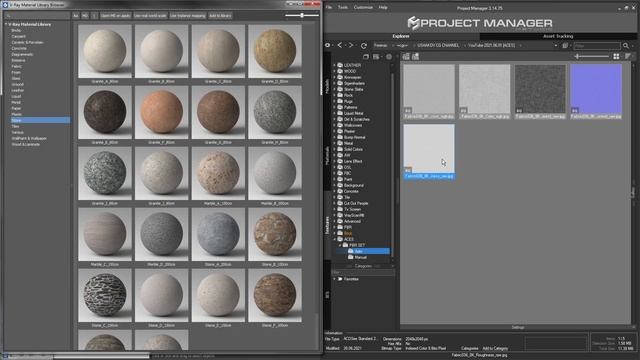
Task: Open the vertical Models side tab
Action: [327, 87]
